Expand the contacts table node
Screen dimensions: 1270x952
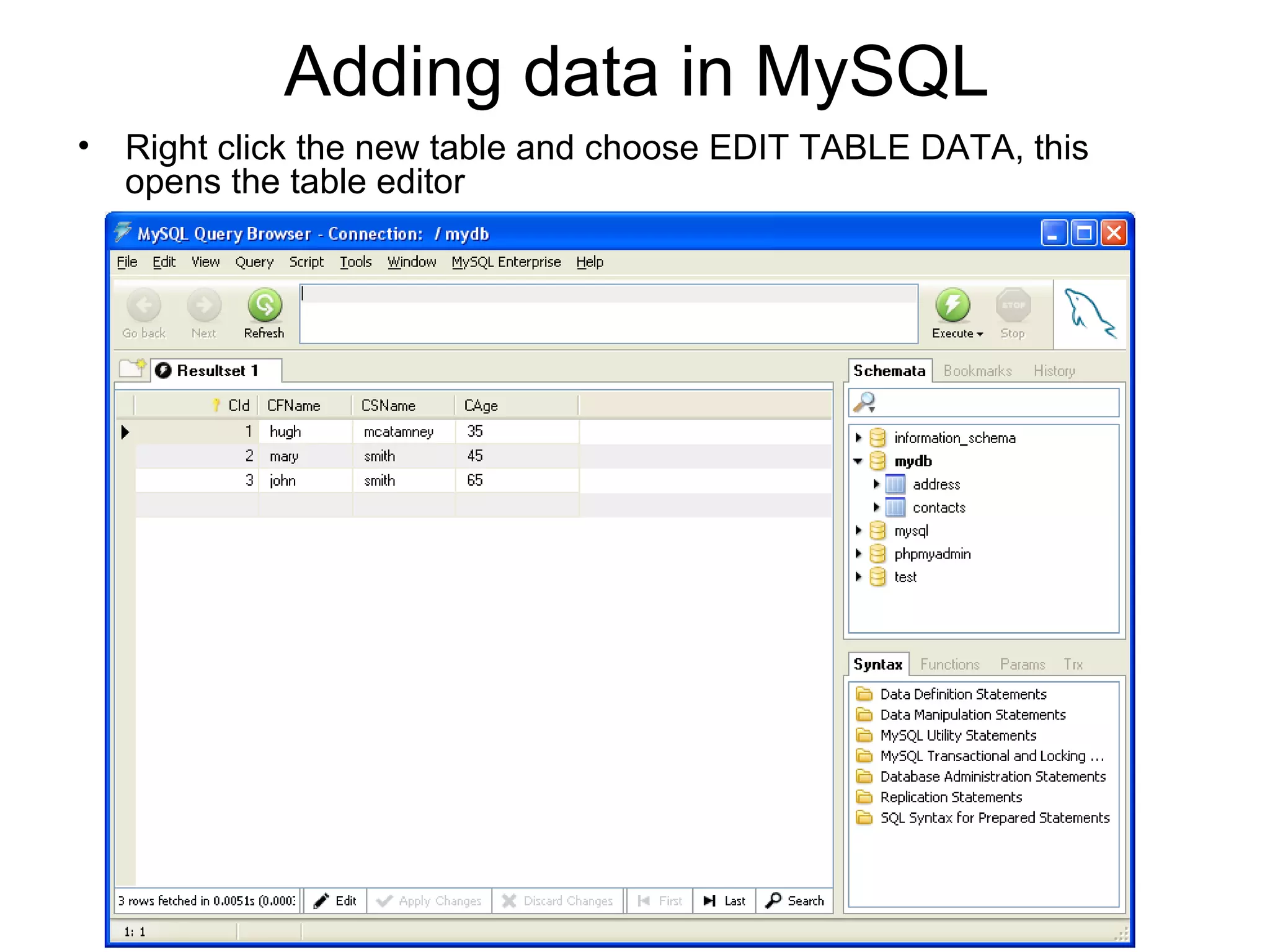coord(876,508)
